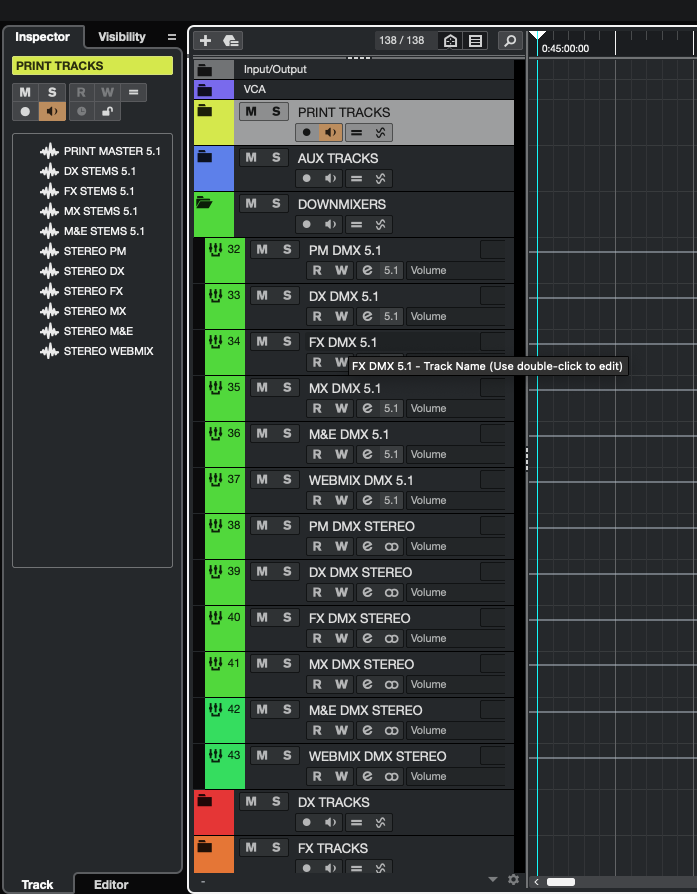This screenshot has width=697, height=894.
Task: Select PRINT MASTER 5.1 in the Inspector list
Action: (100, 151)
